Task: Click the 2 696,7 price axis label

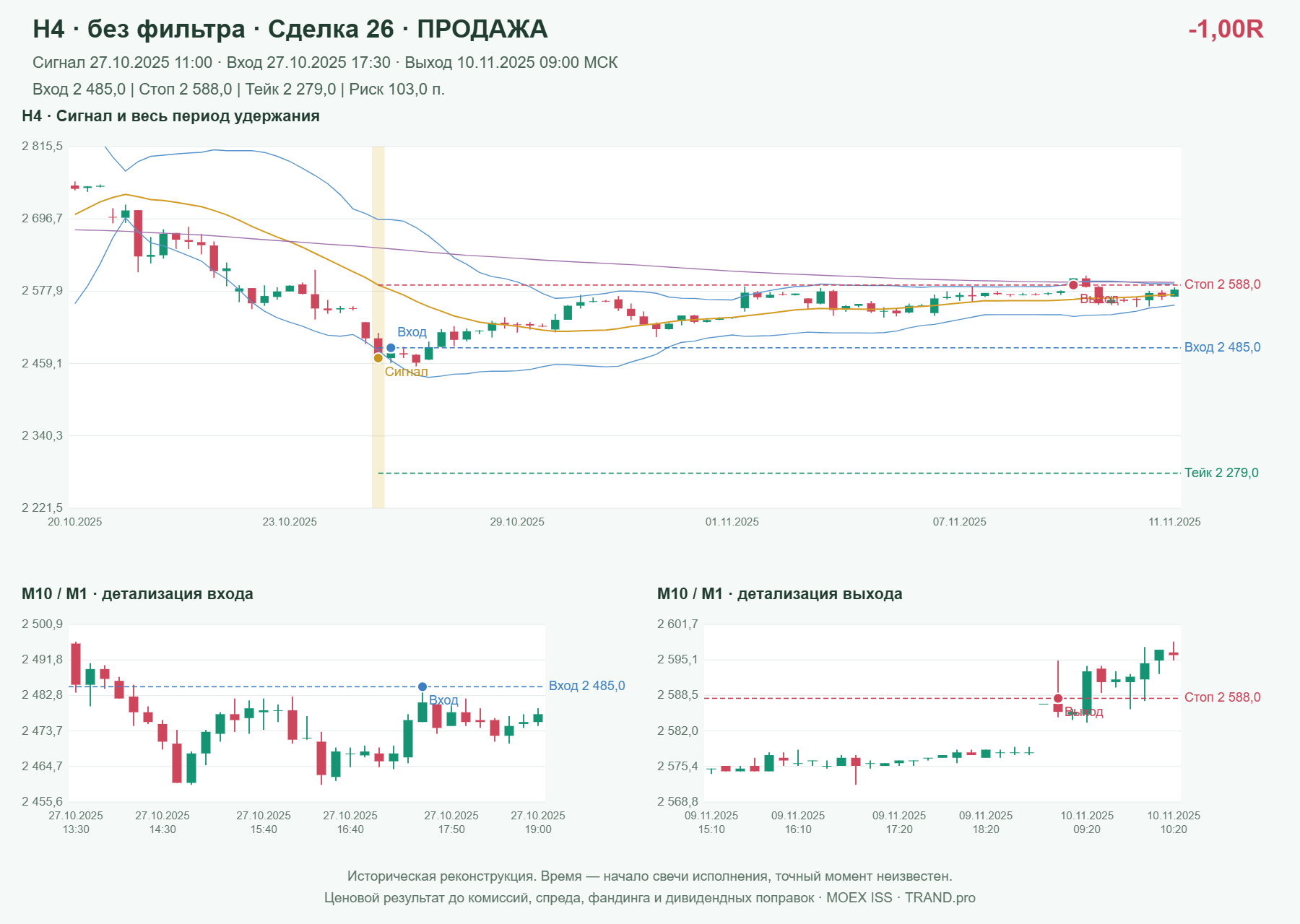Action: click(42, 218)
